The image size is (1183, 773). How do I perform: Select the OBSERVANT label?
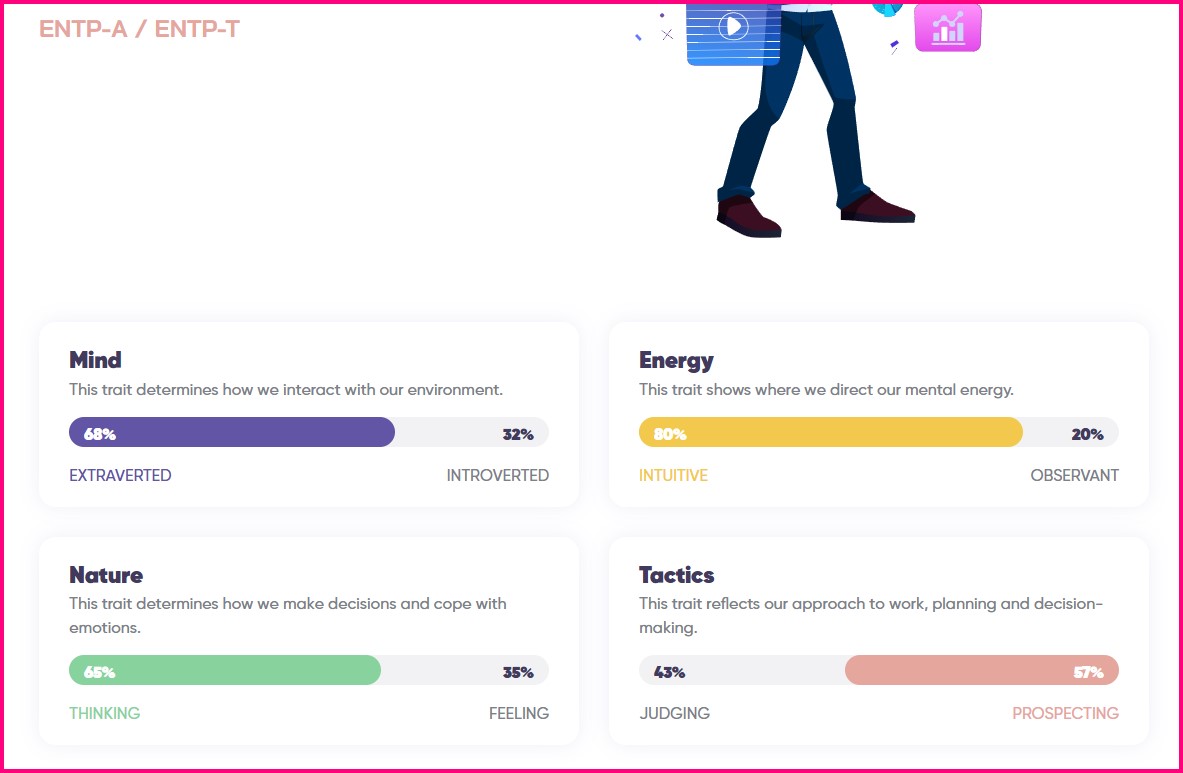[x=1074, y=475]
